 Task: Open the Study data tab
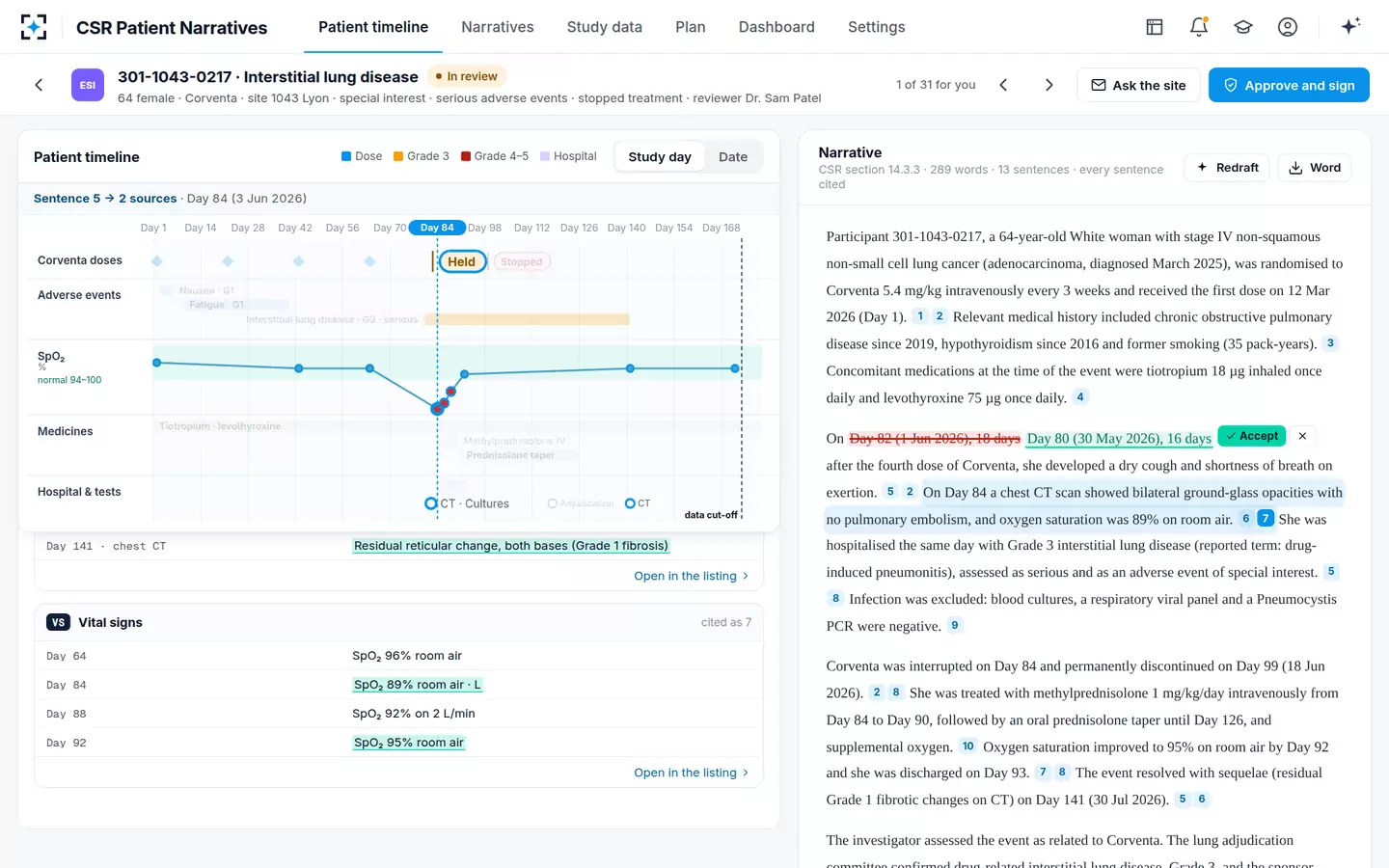coord(605,27)
